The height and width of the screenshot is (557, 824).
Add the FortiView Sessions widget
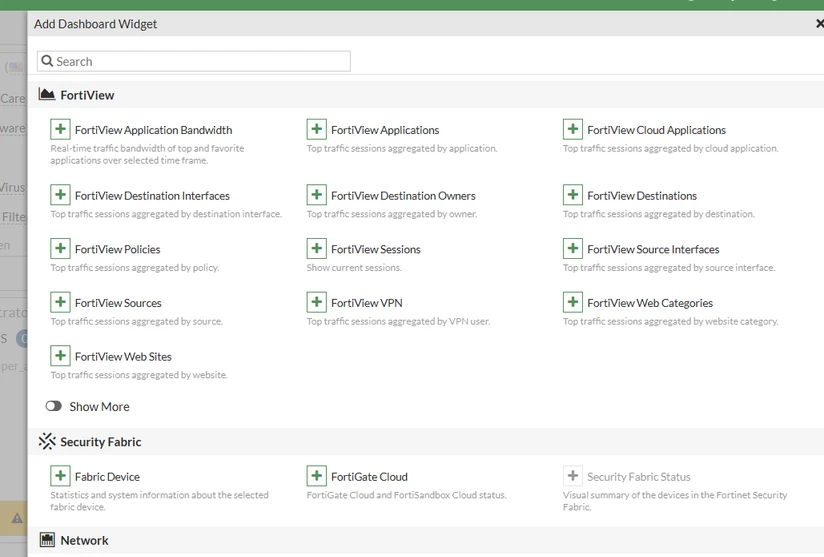click(x=316, y=249)
